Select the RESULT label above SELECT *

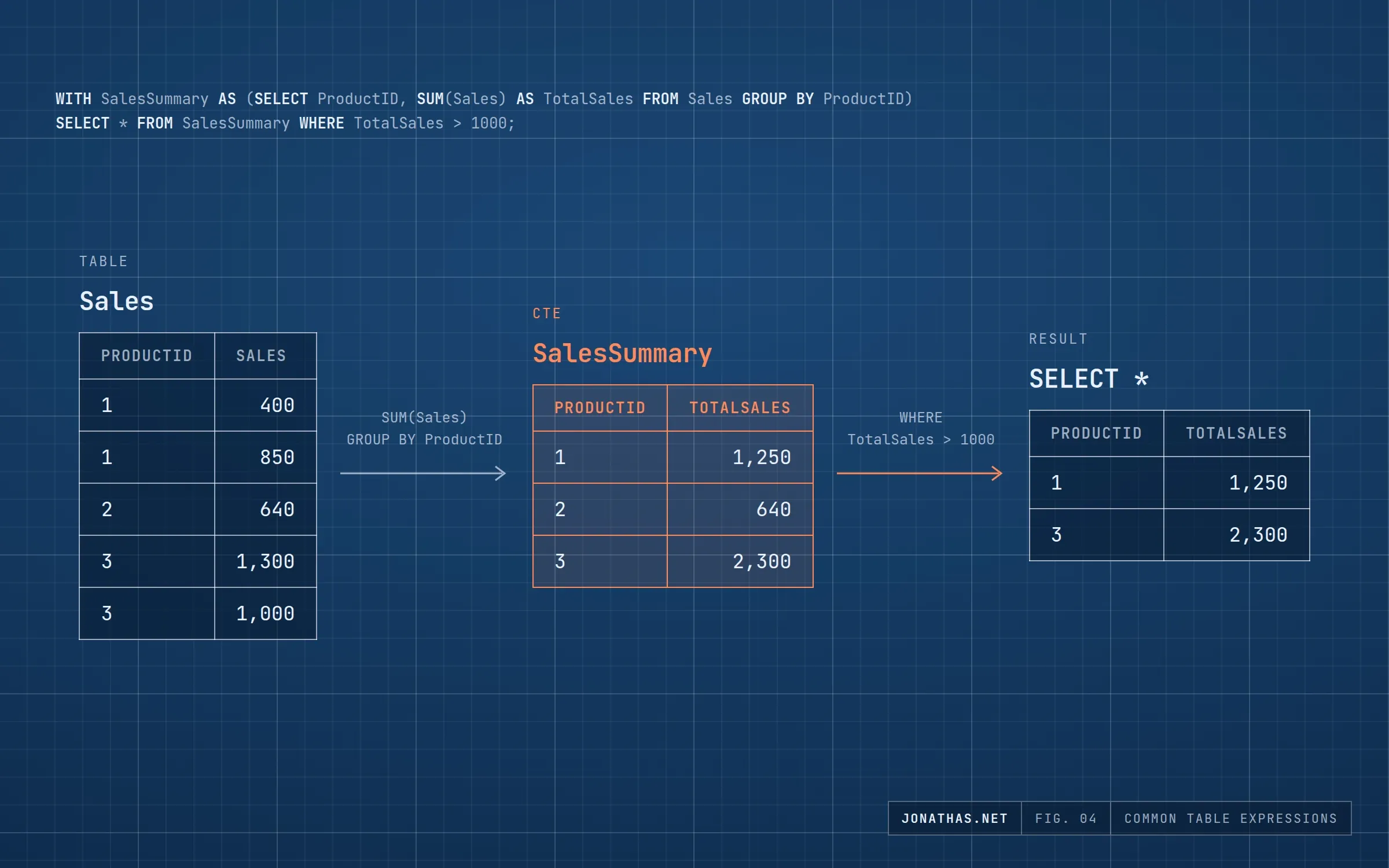click(1059, 339)
